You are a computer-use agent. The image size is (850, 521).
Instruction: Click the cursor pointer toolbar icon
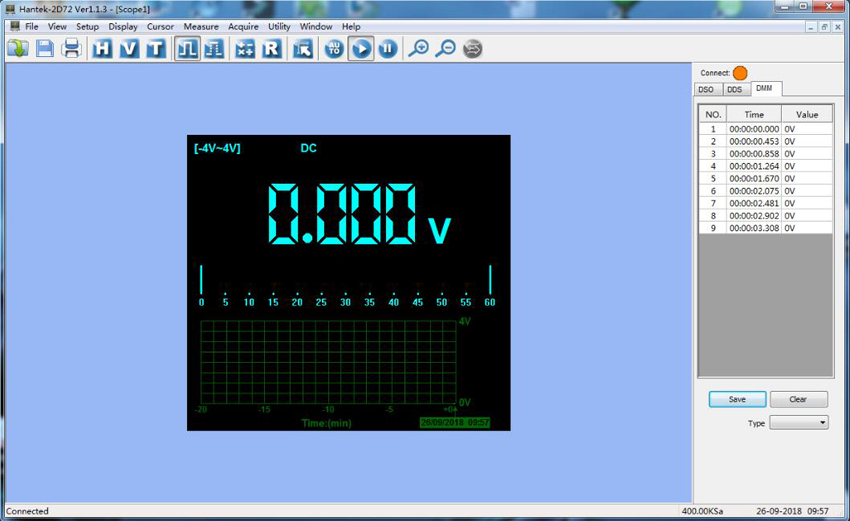pyautogui.click(x=302, y=49)
